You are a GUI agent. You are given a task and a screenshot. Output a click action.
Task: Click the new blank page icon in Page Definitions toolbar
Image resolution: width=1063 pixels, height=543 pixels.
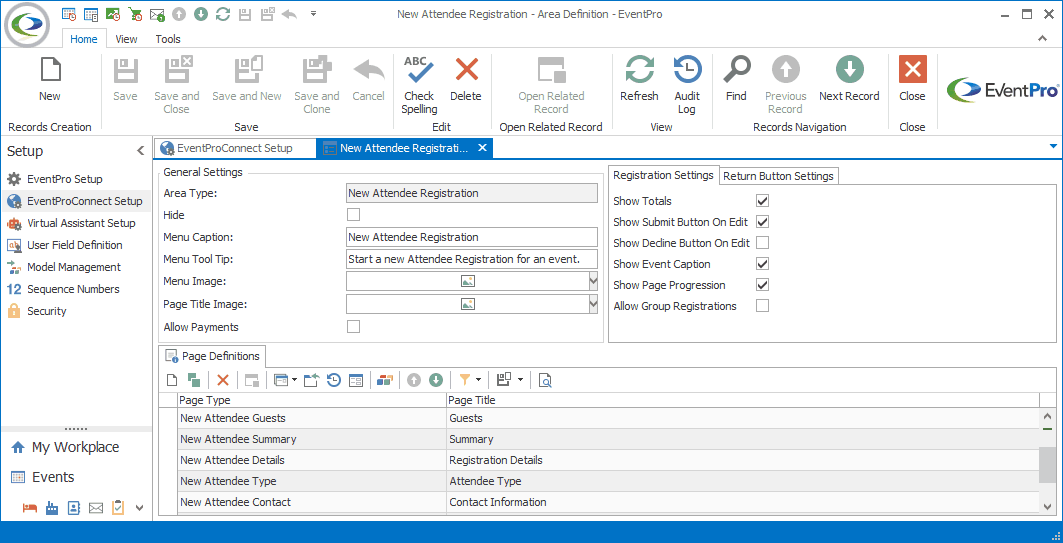pos(172,380)
